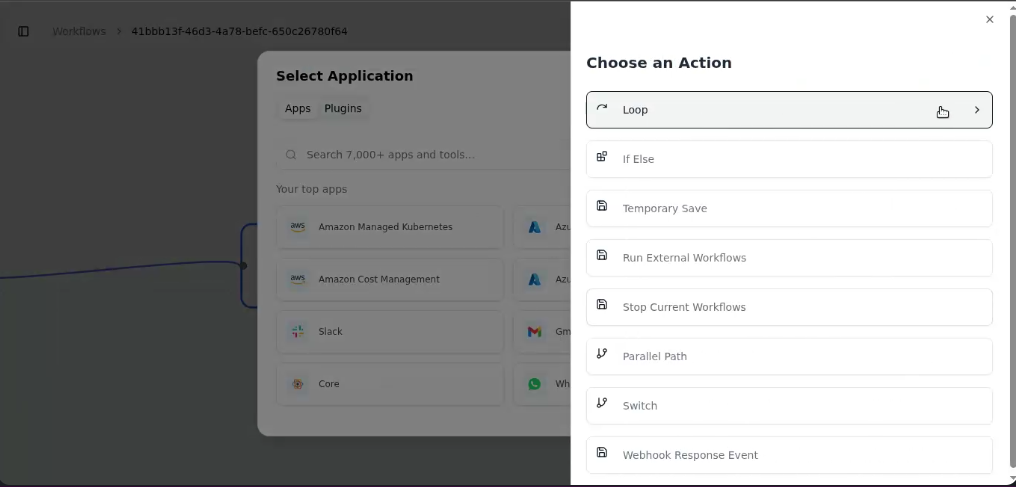Switch to the Apps tab
The height and width of the screenshot is (487, 1016).
pos(297,108)
